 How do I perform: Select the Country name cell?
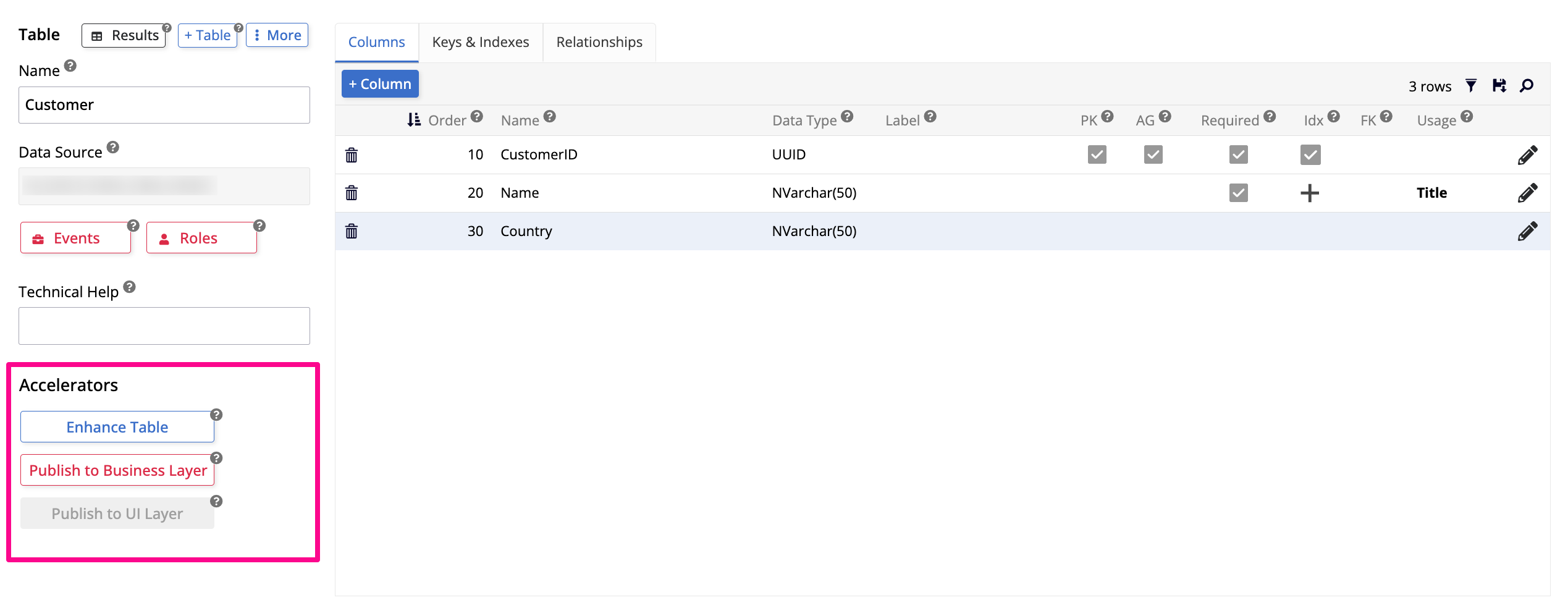[x=526, y=231]
